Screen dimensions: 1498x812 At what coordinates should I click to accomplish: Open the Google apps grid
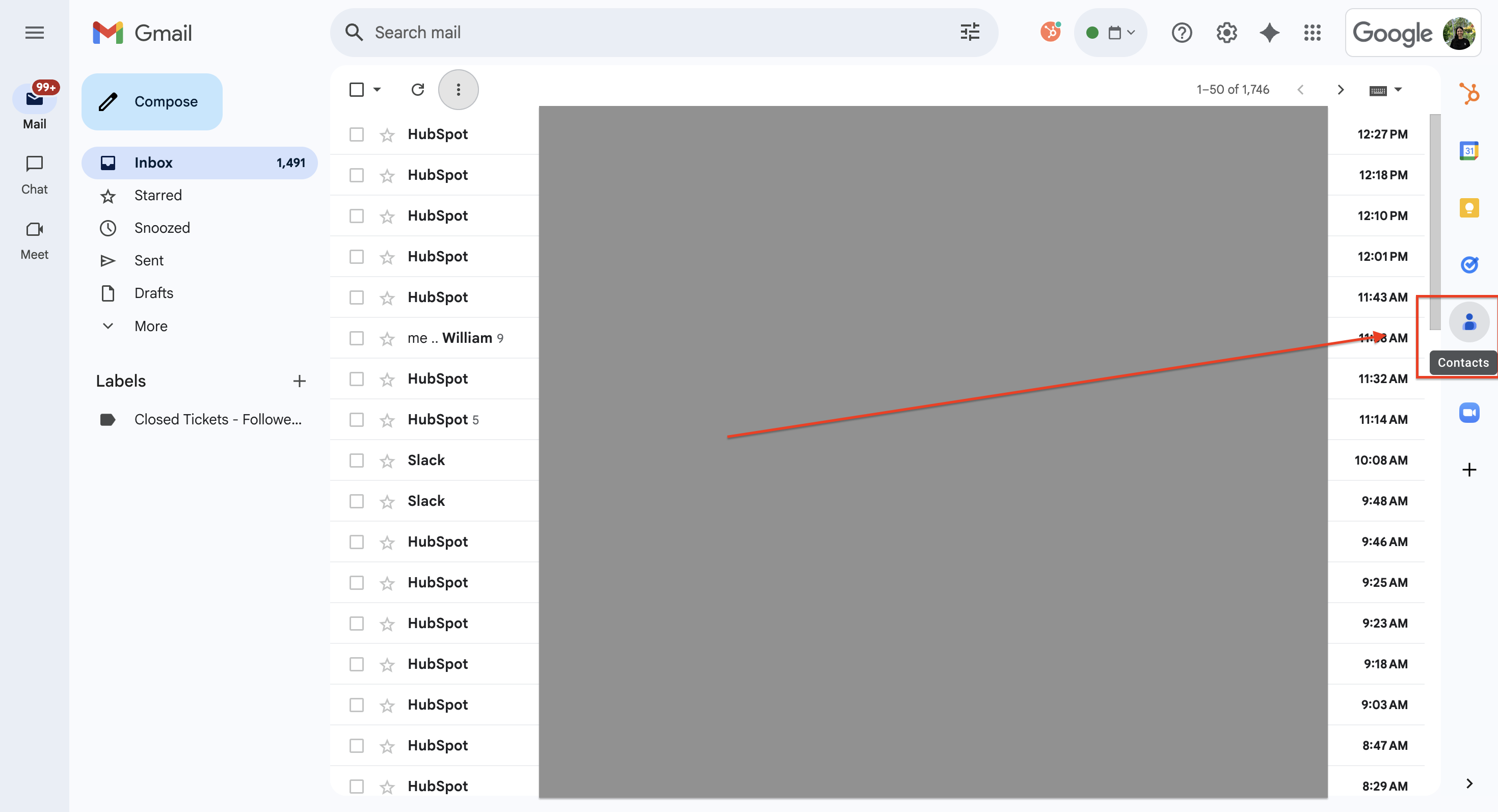(x=1312, y=33)
